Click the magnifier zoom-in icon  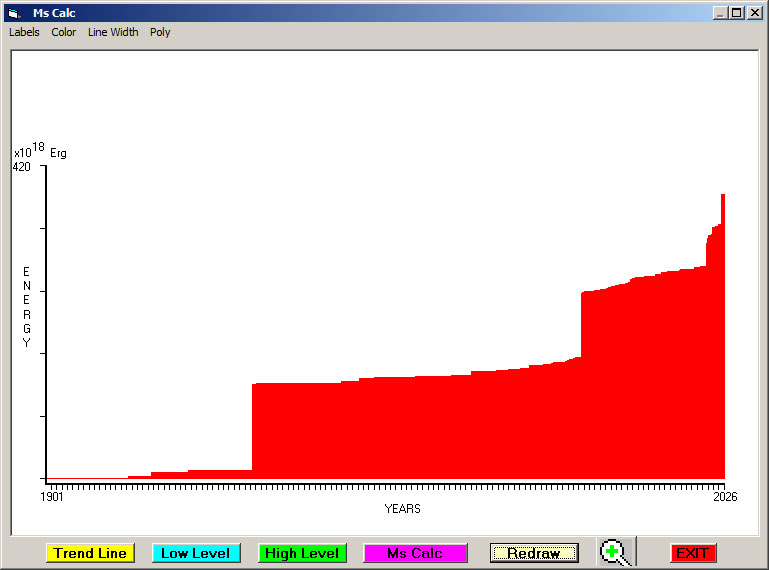pyautogui.click(x=616, y=552)
